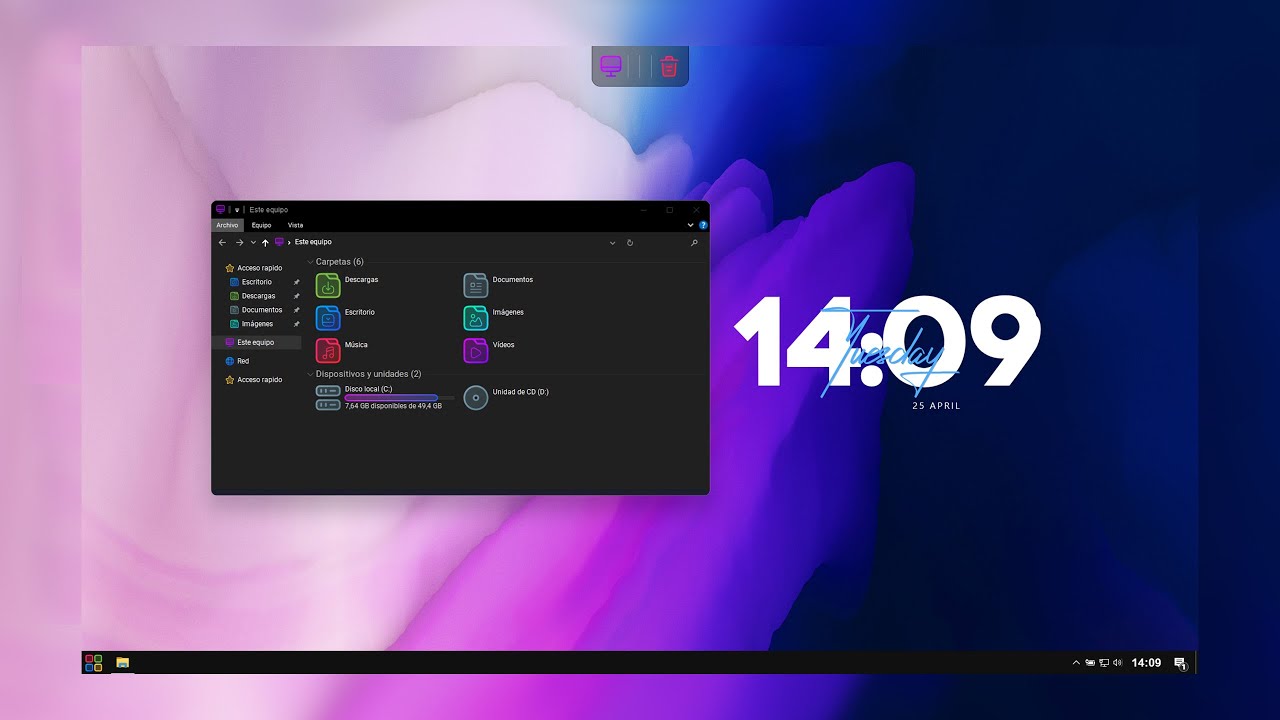Select Red in the navigation pane

243,361
